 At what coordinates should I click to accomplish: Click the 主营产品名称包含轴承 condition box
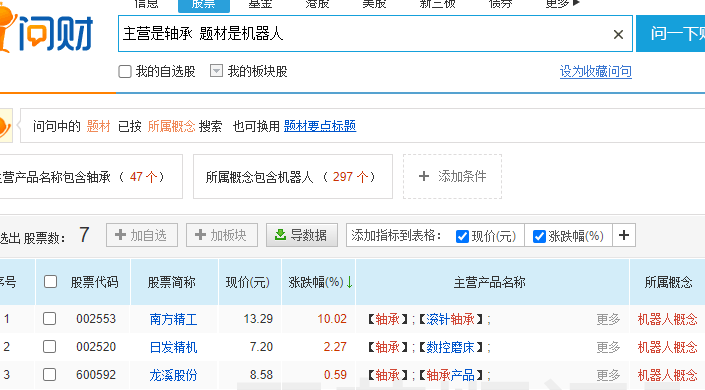click(90, 176)
